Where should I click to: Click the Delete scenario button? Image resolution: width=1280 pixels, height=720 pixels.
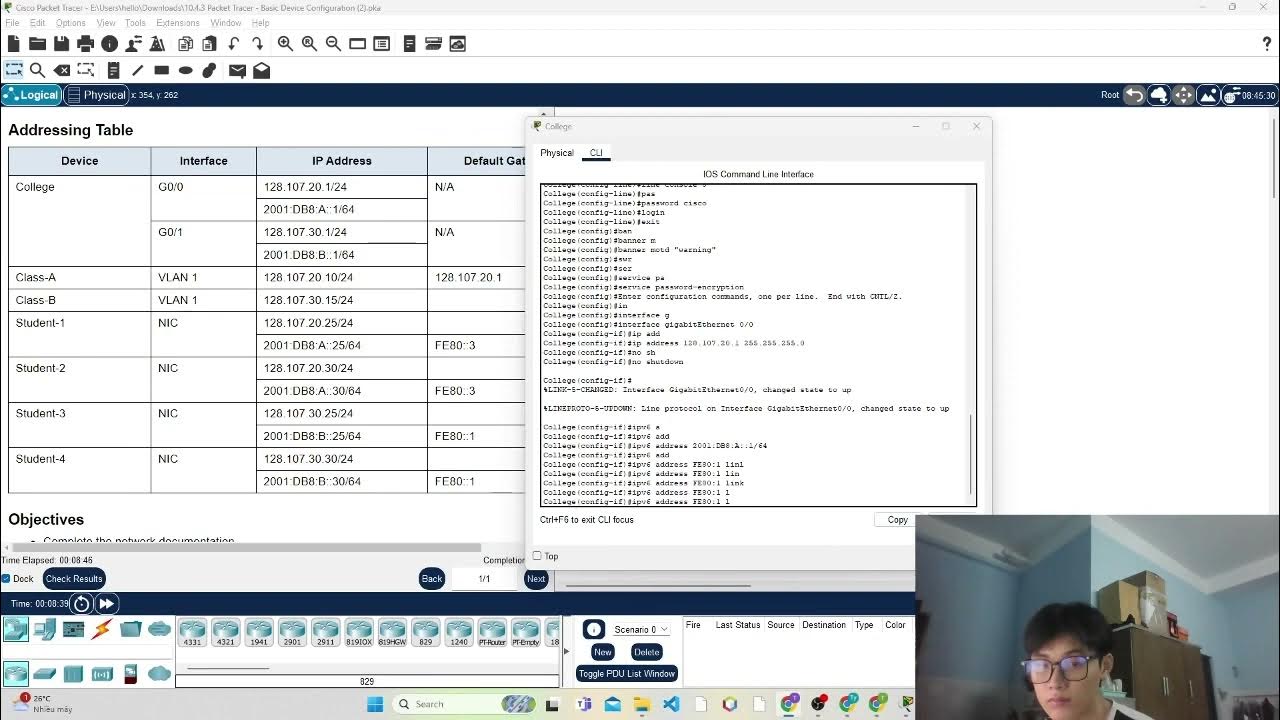tap(646, 652)
